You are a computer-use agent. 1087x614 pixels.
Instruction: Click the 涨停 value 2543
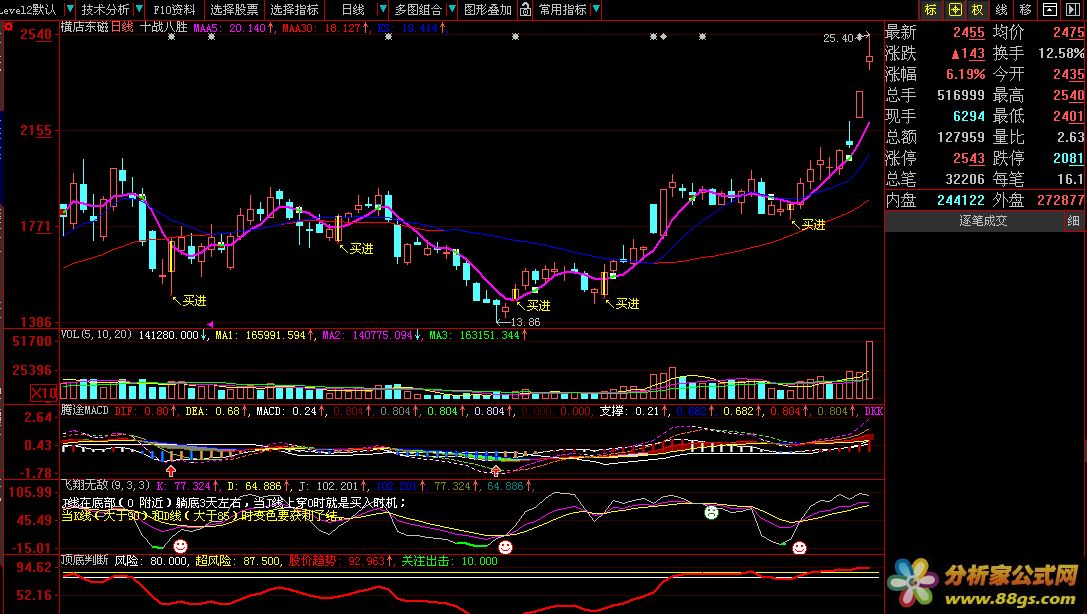point(968,158)
